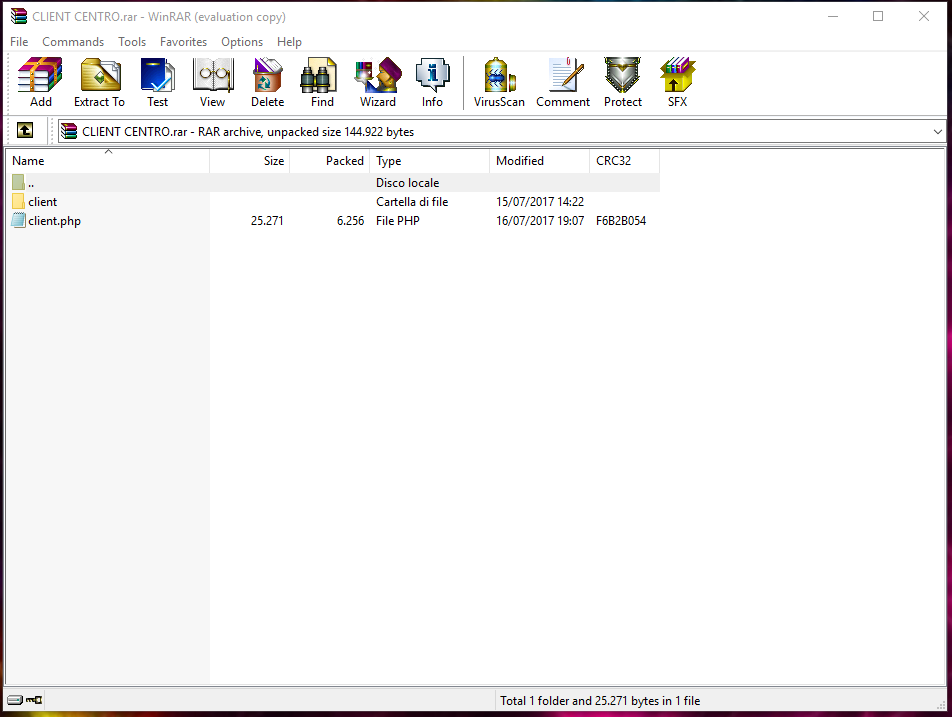This screenshot has width=952, height=717.
Task: Sort by the CRC32 column header
Action: (x=624, y=161)
